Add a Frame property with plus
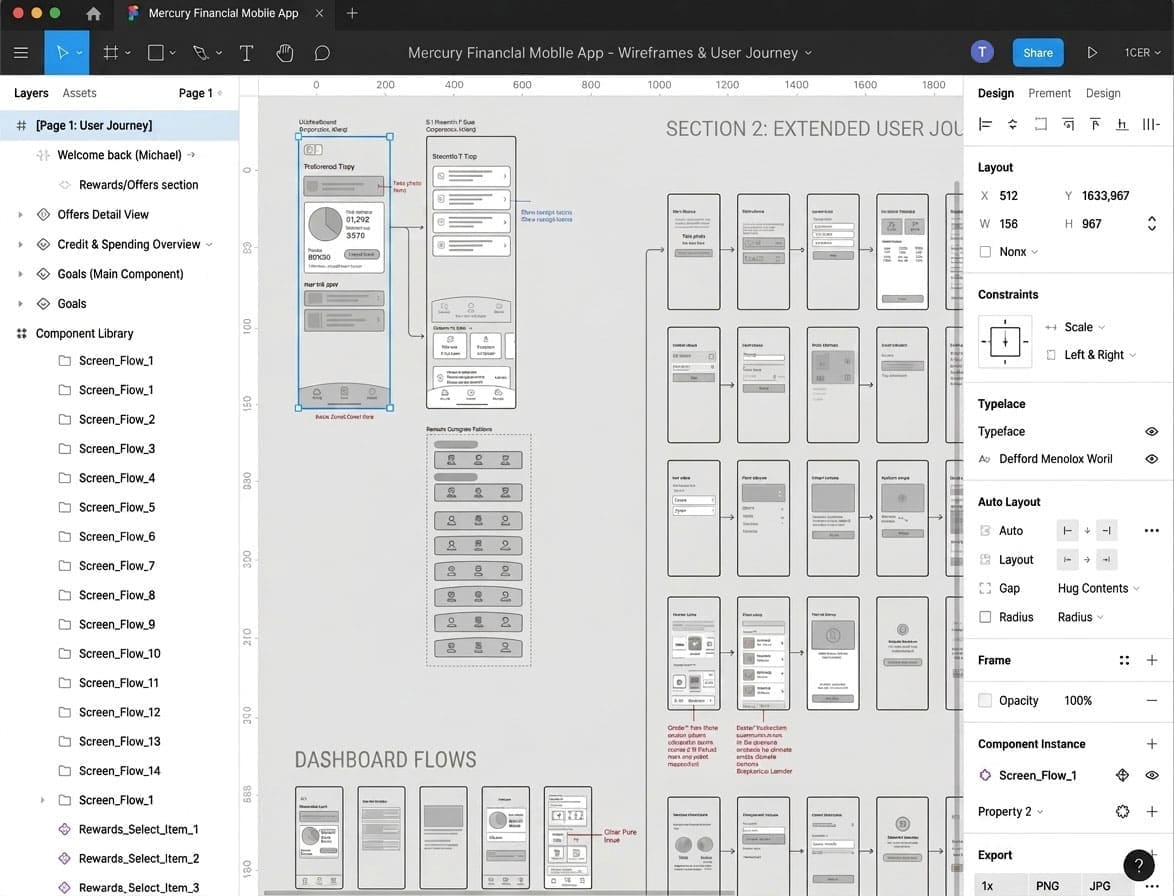The width and height of the screenshot is (1176, 896). click(x=1152, y=660)
